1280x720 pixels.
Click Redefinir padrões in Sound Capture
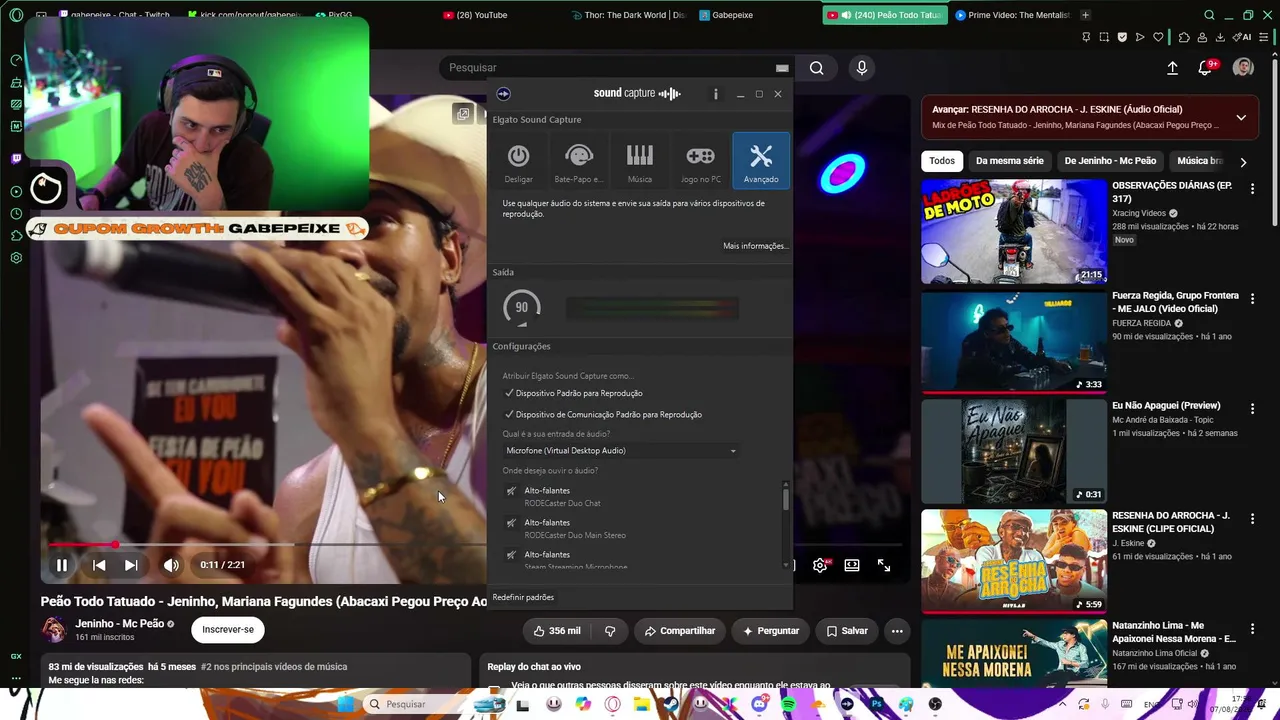click(x=523, y=597)
